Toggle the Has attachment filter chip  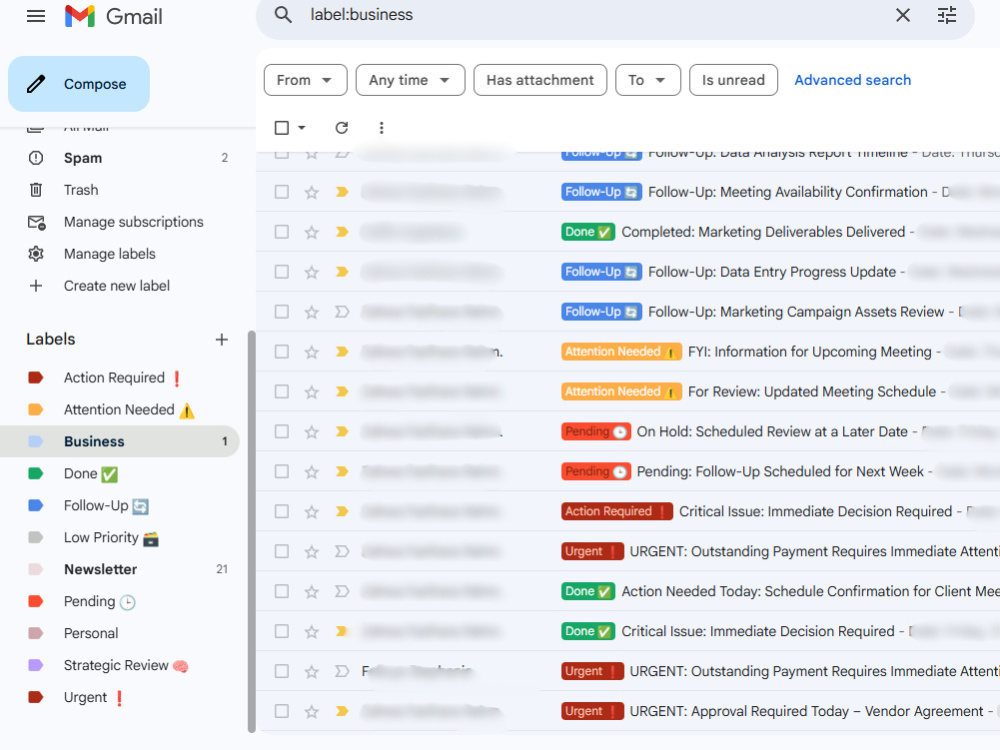[x=540, y=80]
